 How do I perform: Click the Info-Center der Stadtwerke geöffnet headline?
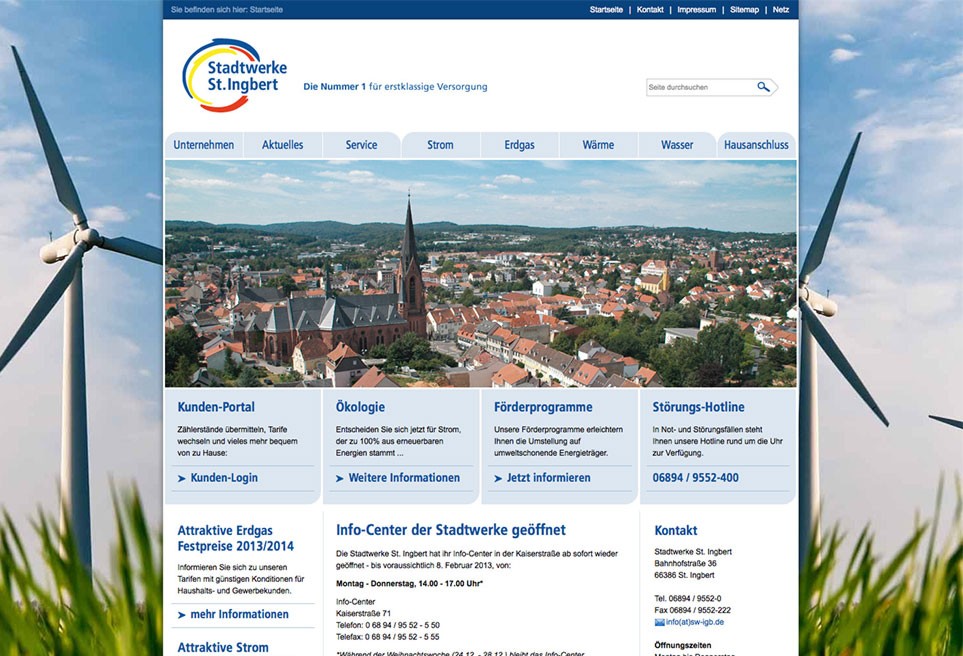[451, 530]
